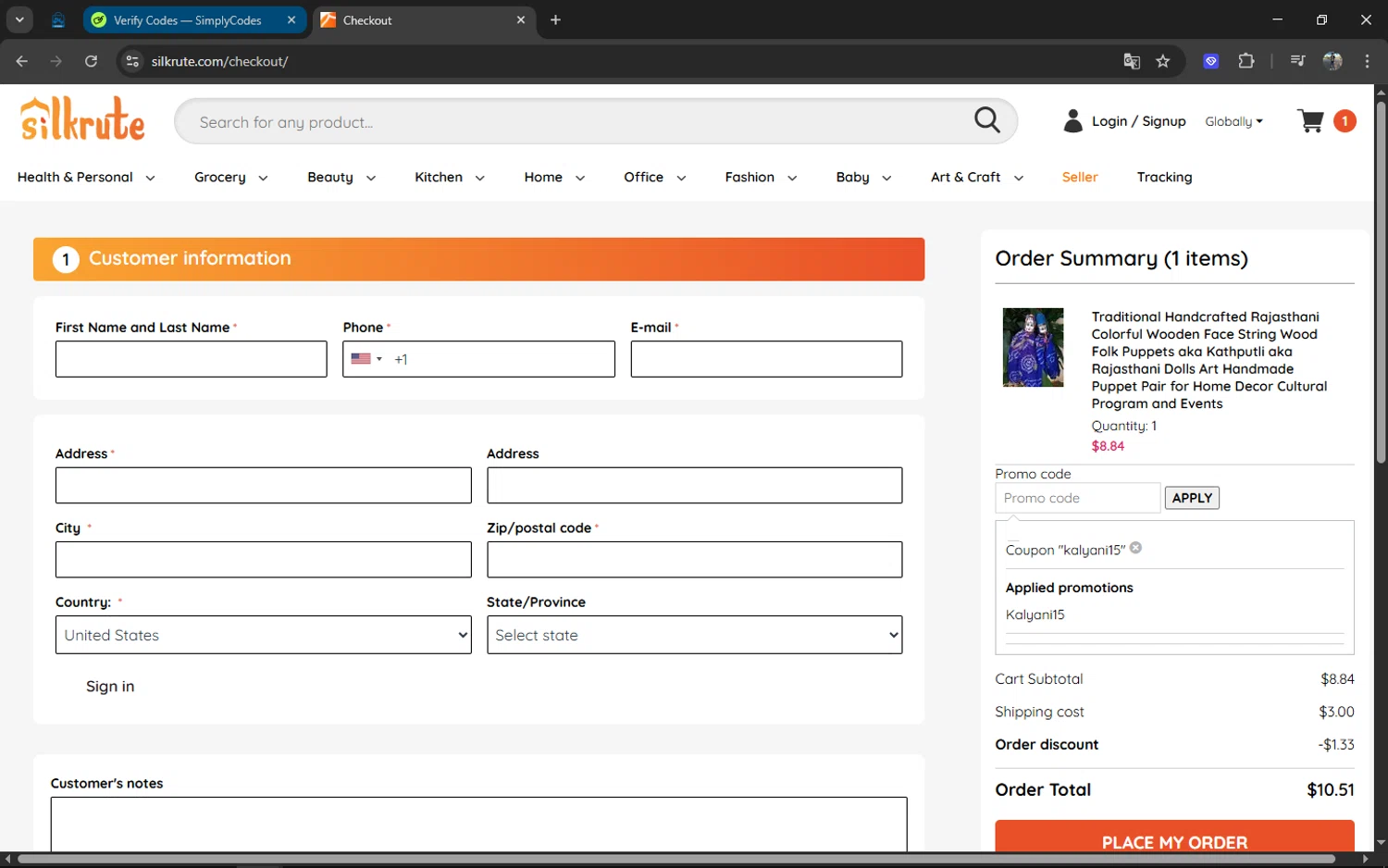Image resolution: width=1388 pixels, height=868 pixels.
Task: Click the Sign in link
Action: (x=110, y=686)
